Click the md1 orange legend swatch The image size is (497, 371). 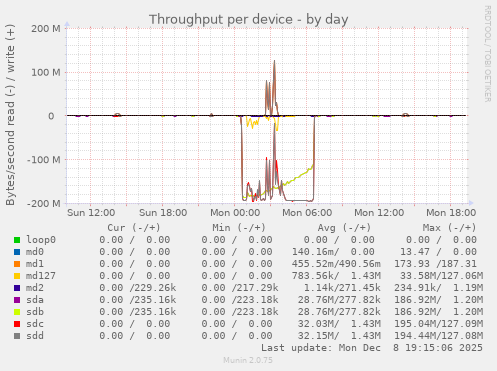[x=17, y=264]
